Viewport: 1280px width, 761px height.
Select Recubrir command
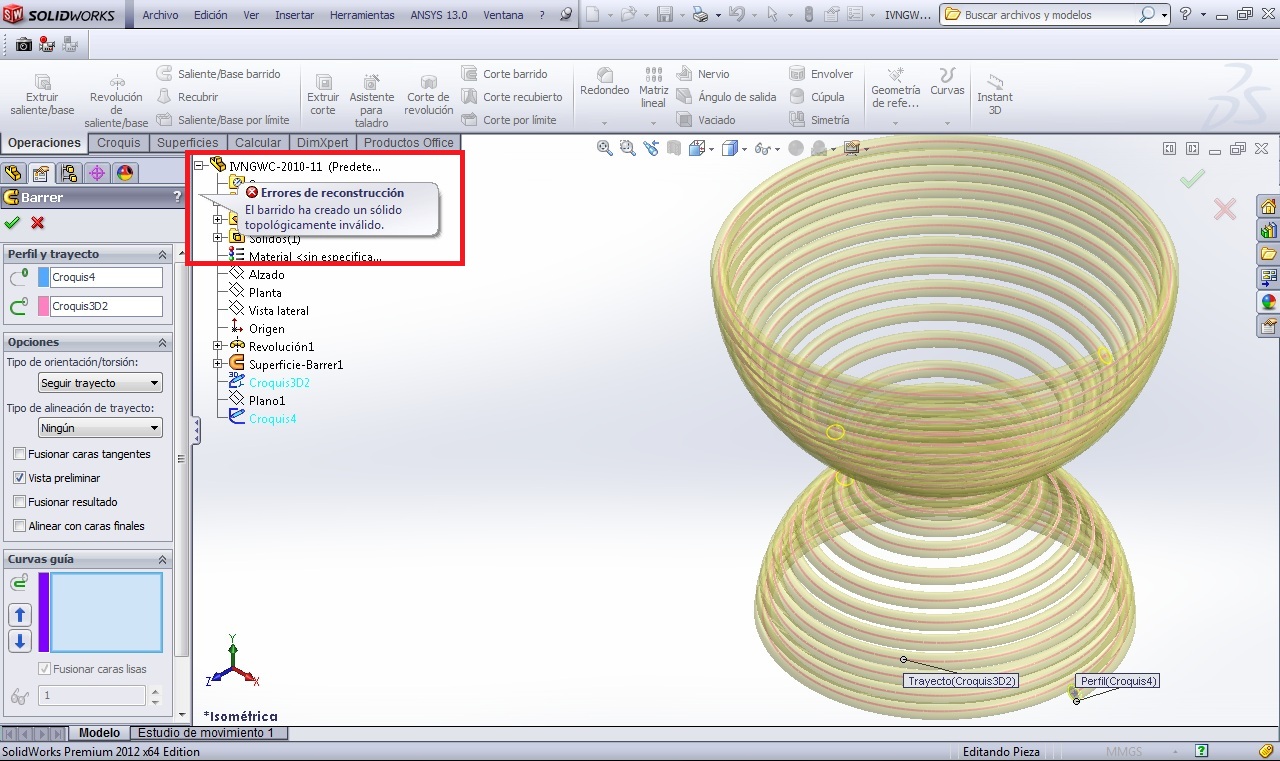(x=188, y=97)
